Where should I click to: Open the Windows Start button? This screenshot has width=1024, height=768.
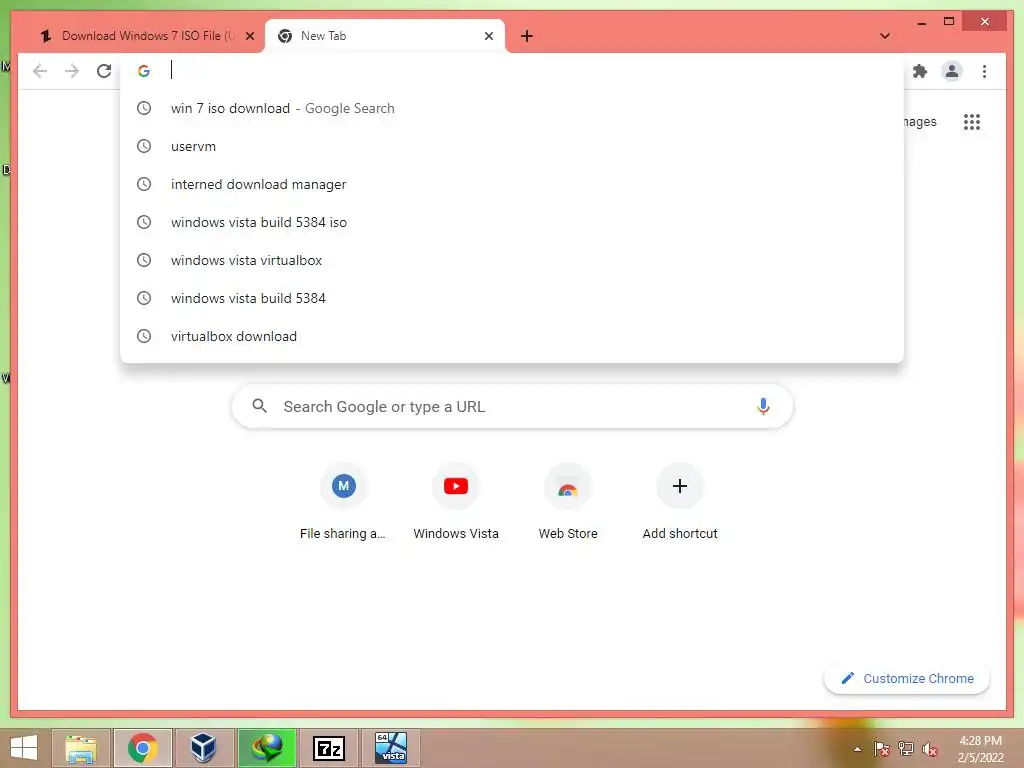pyautogui.click(x=24, y=748)
